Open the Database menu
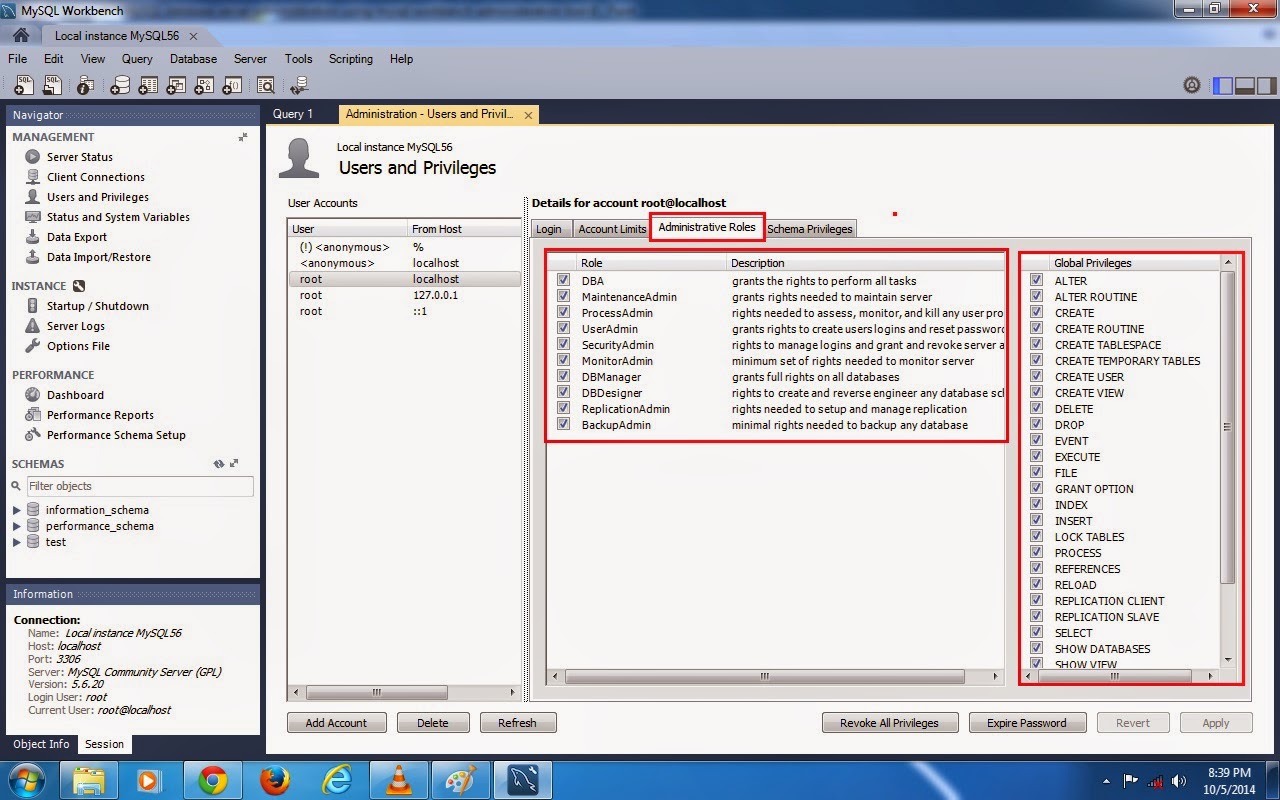 tap(193, 59)
